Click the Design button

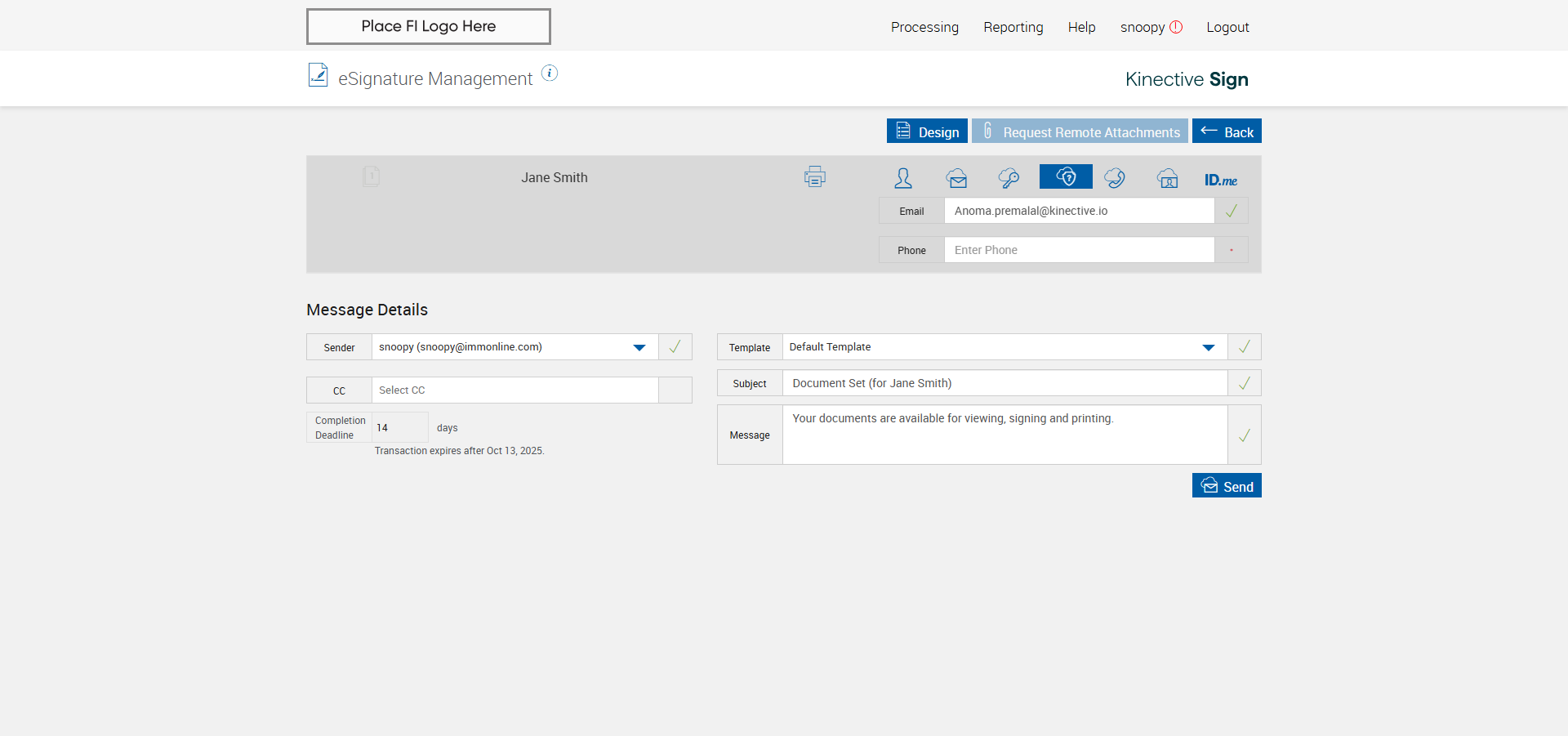point(927,132)
